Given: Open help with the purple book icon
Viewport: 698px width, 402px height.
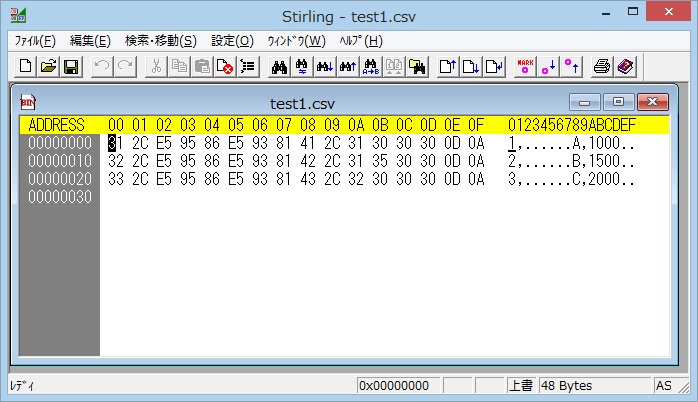Looking at the screenshot, I should point(625,67).
